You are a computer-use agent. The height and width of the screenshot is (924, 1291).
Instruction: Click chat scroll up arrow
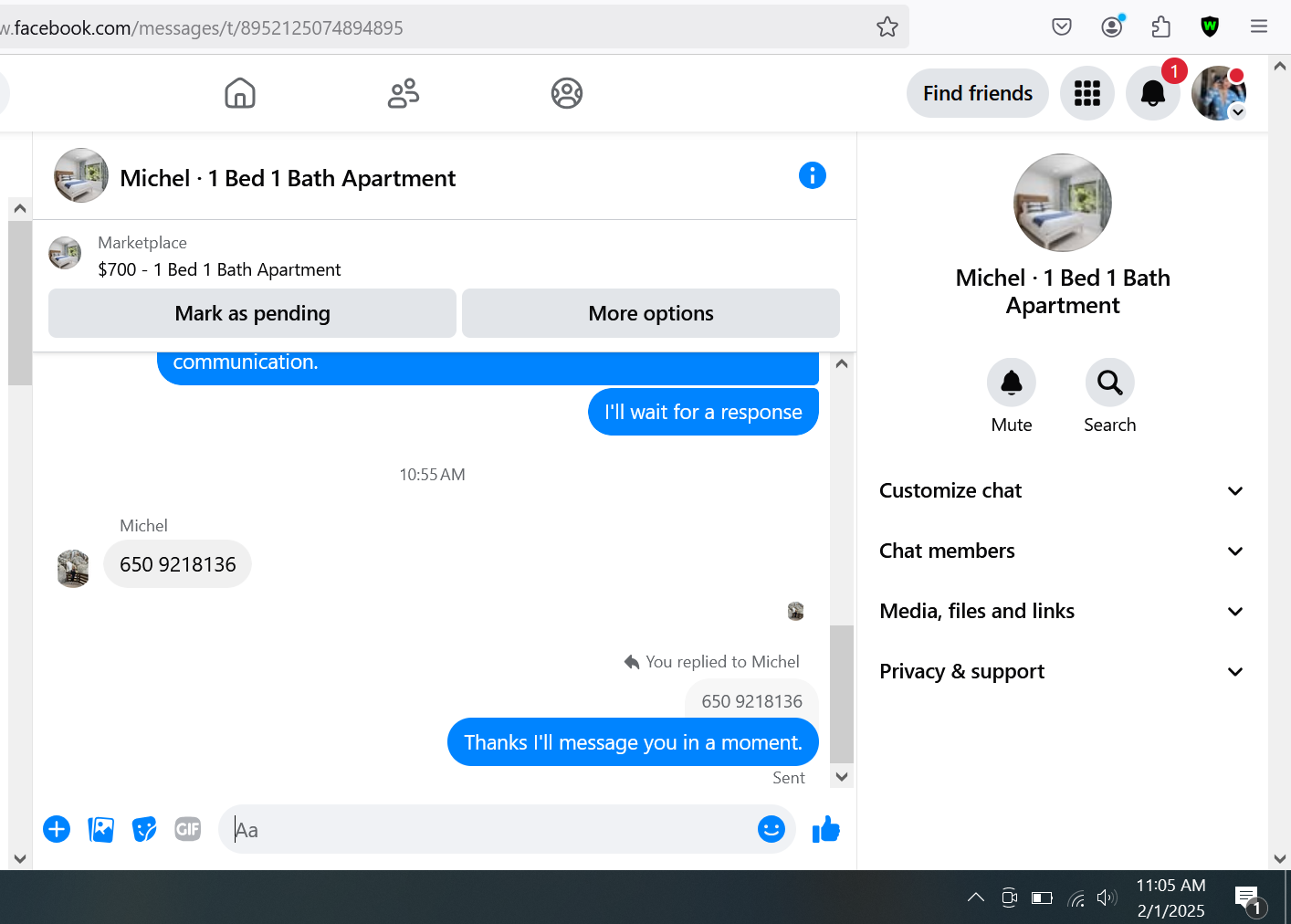coord(842,363)
